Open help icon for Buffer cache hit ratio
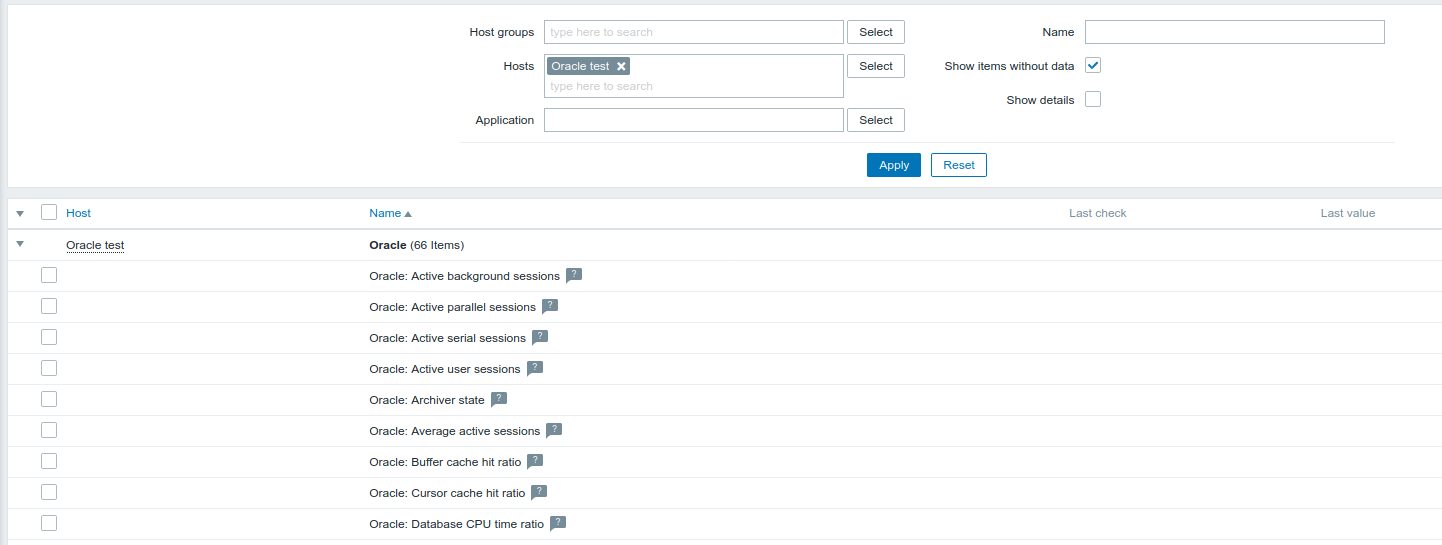 click(x=535, y=461)
